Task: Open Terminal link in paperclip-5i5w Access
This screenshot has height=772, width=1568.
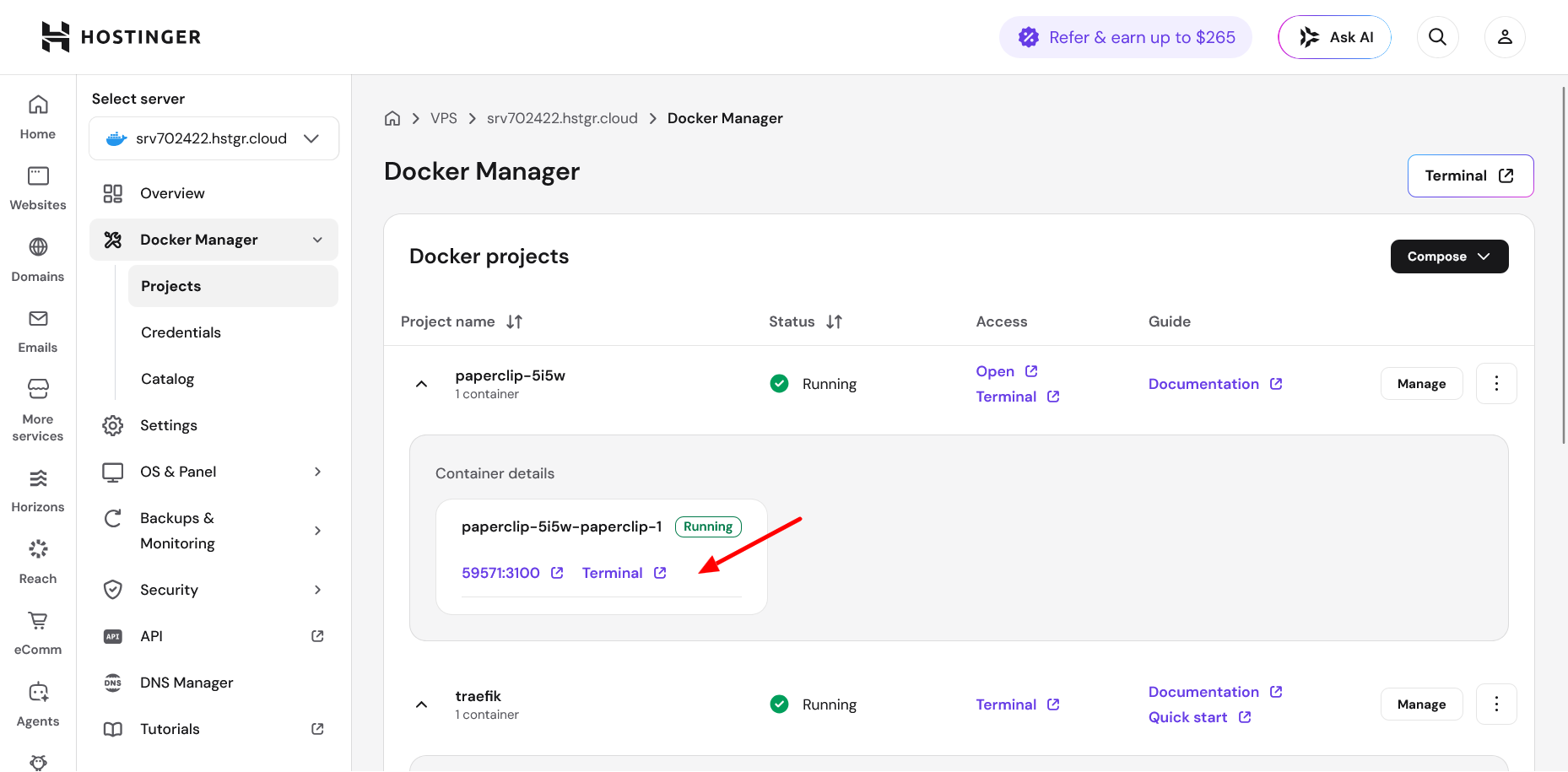Action: click(x=1018, y=397)
